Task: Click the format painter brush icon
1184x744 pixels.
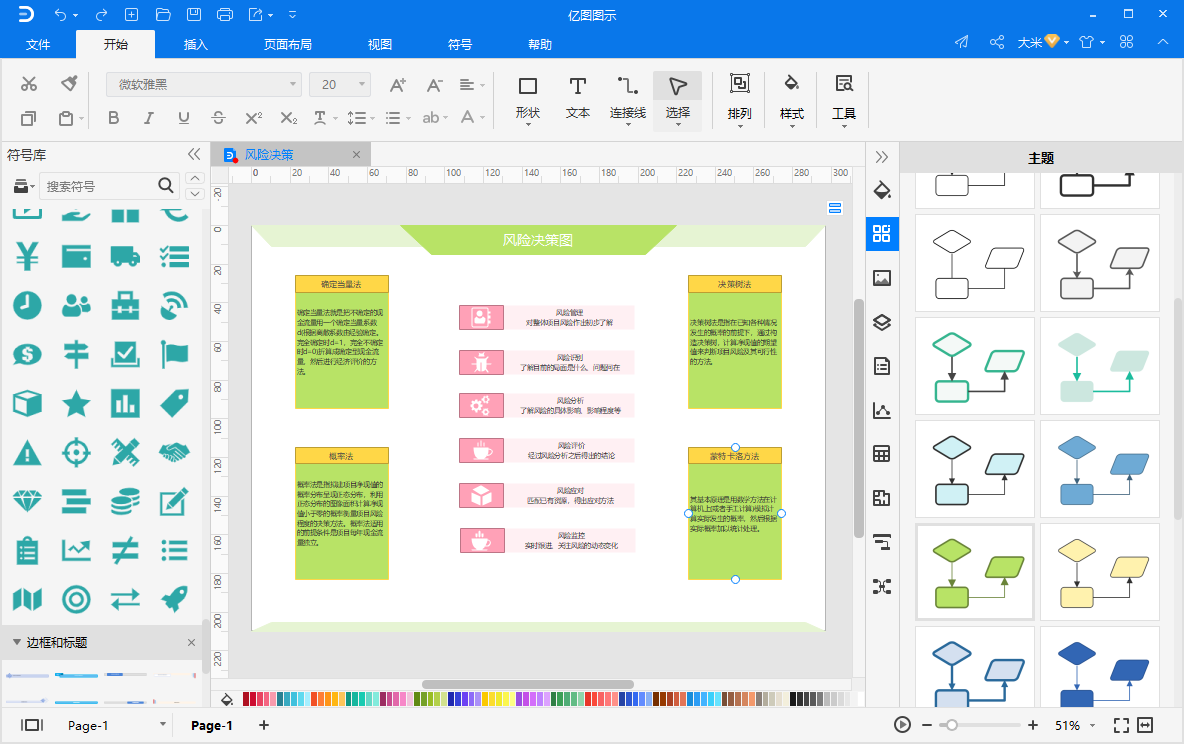Action: click(x=68, y=84)
